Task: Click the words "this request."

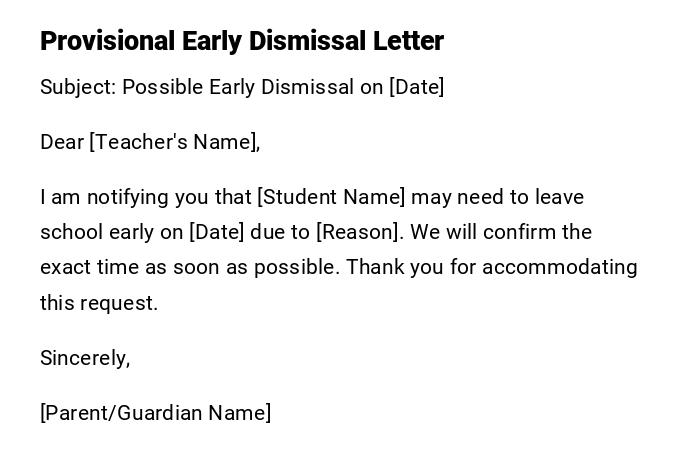Action: (99, 303)
